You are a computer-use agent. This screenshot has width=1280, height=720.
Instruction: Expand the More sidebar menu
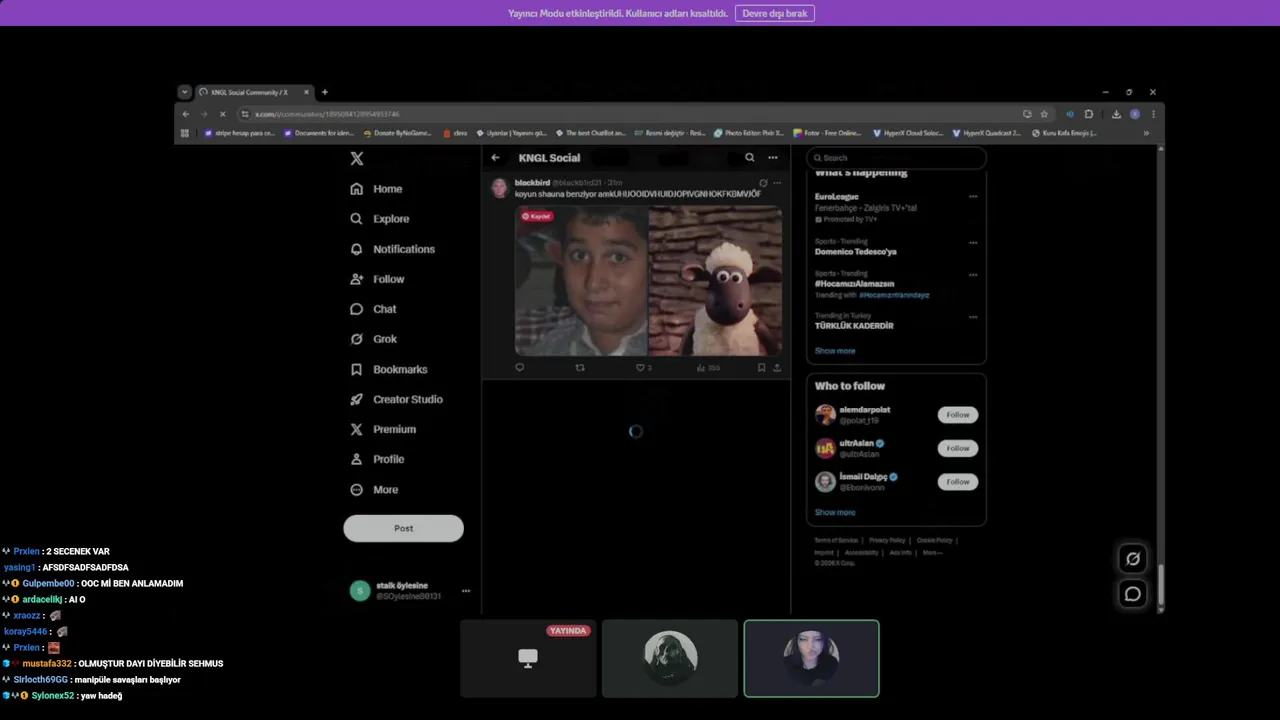coord(374,490)
